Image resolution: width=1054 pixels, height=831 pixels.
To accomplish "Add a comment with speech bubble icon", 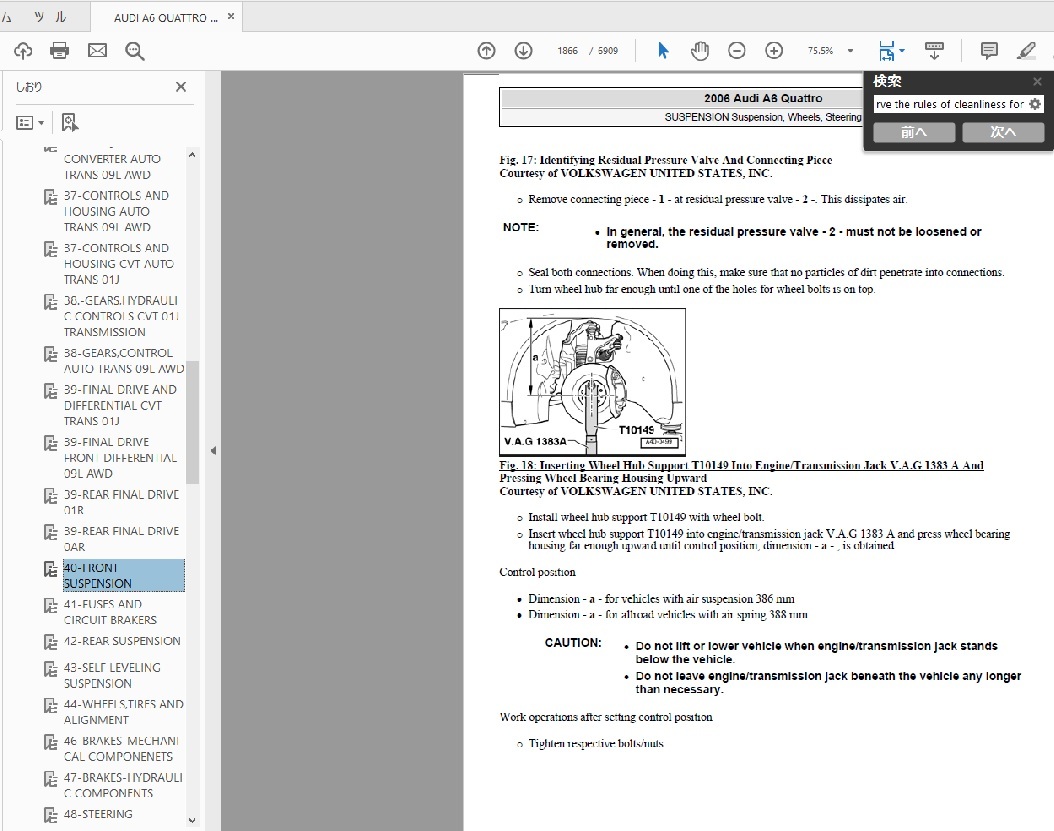I will pyautogui.click(x=989, y=50).
